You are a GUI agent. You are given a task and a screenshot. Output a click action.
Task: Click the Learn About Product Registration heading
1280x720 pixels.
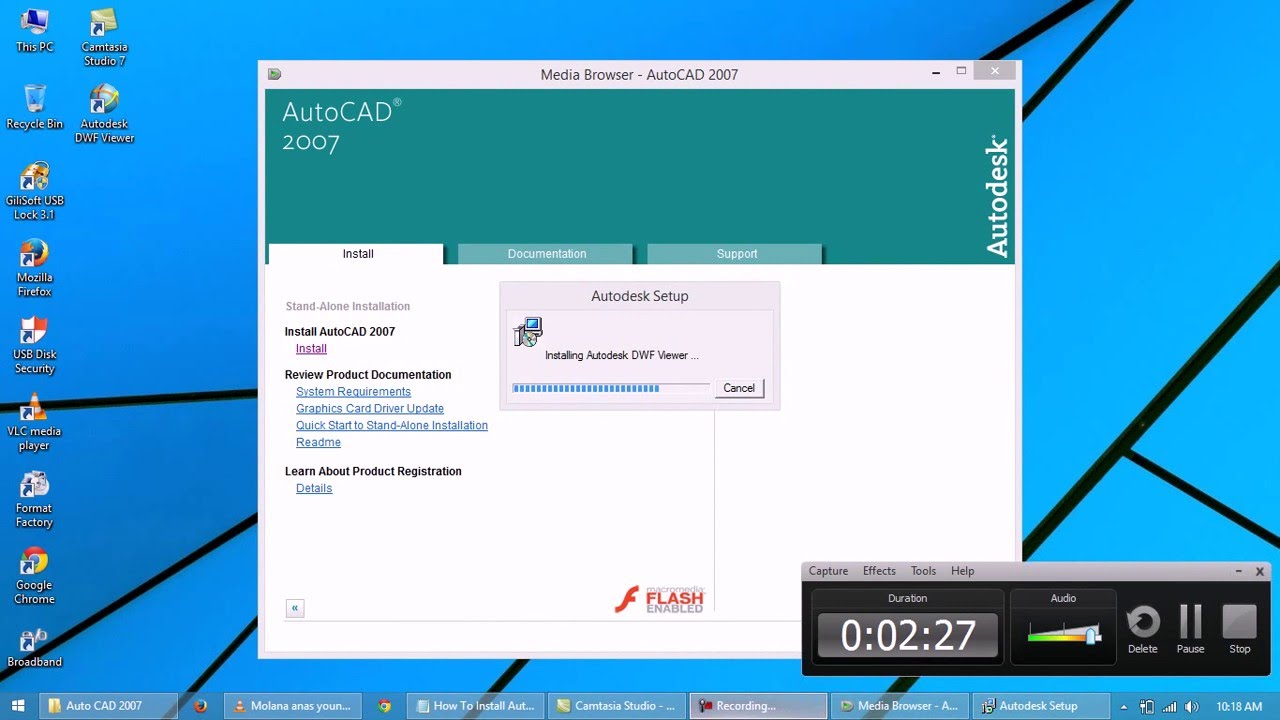(x=373, y=472)
